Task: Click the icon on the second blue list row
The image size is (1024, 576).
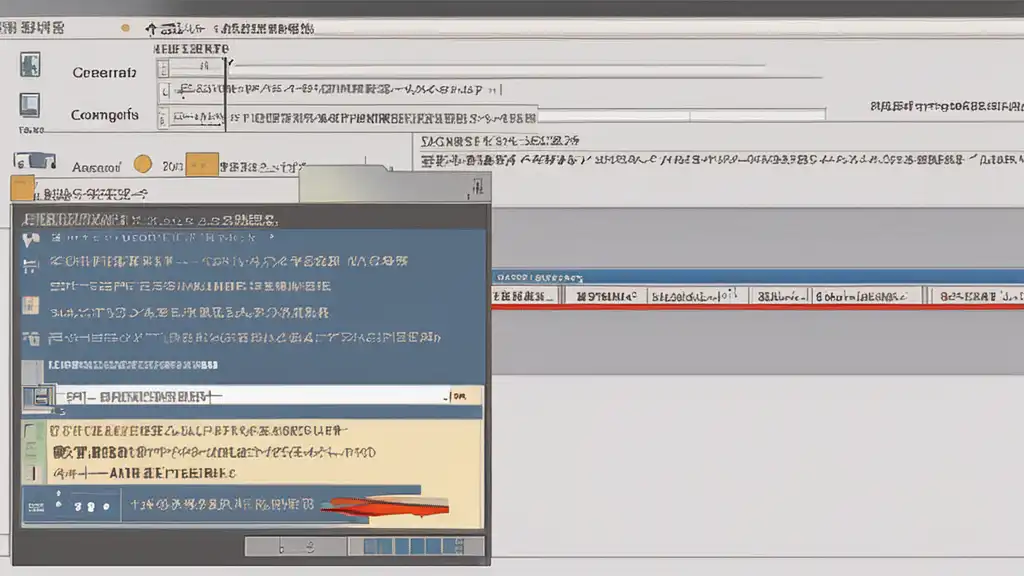Action: coord(30,266)
